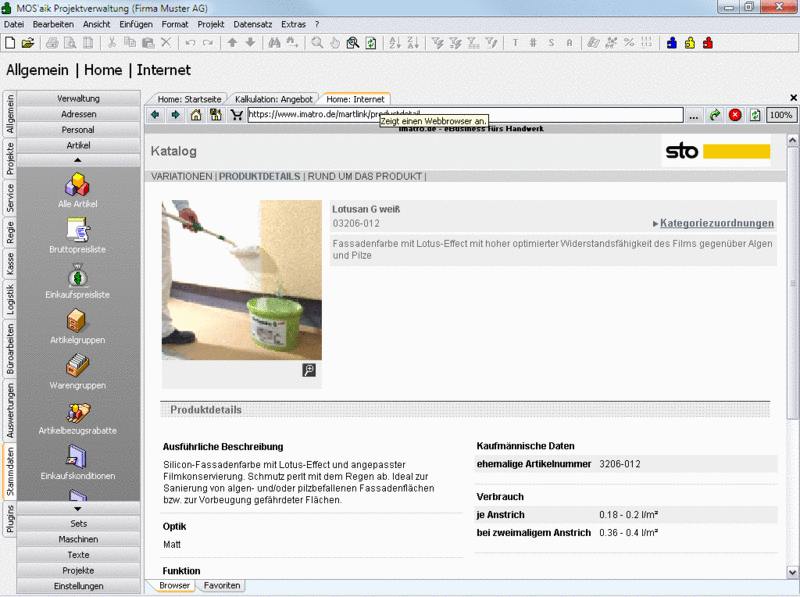This screenshot has width=800, height=597.
Task: Click the search-in-page magnifier document icon
Action: coord(353,43)
